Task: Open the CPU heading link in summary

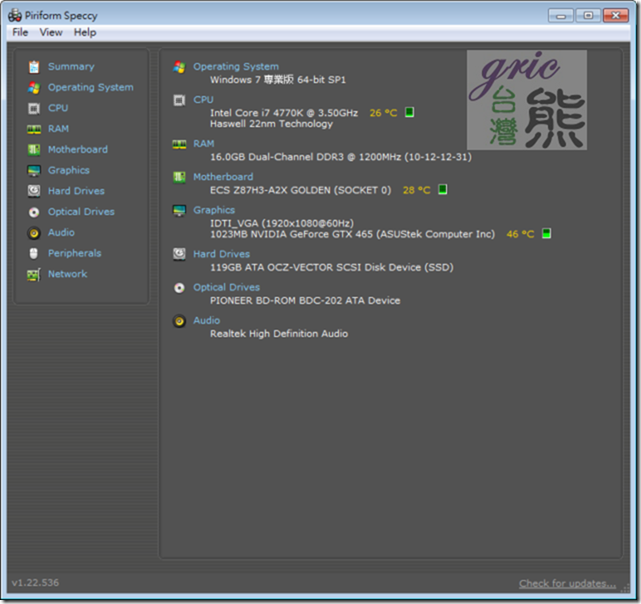Action: pos(203,100)
